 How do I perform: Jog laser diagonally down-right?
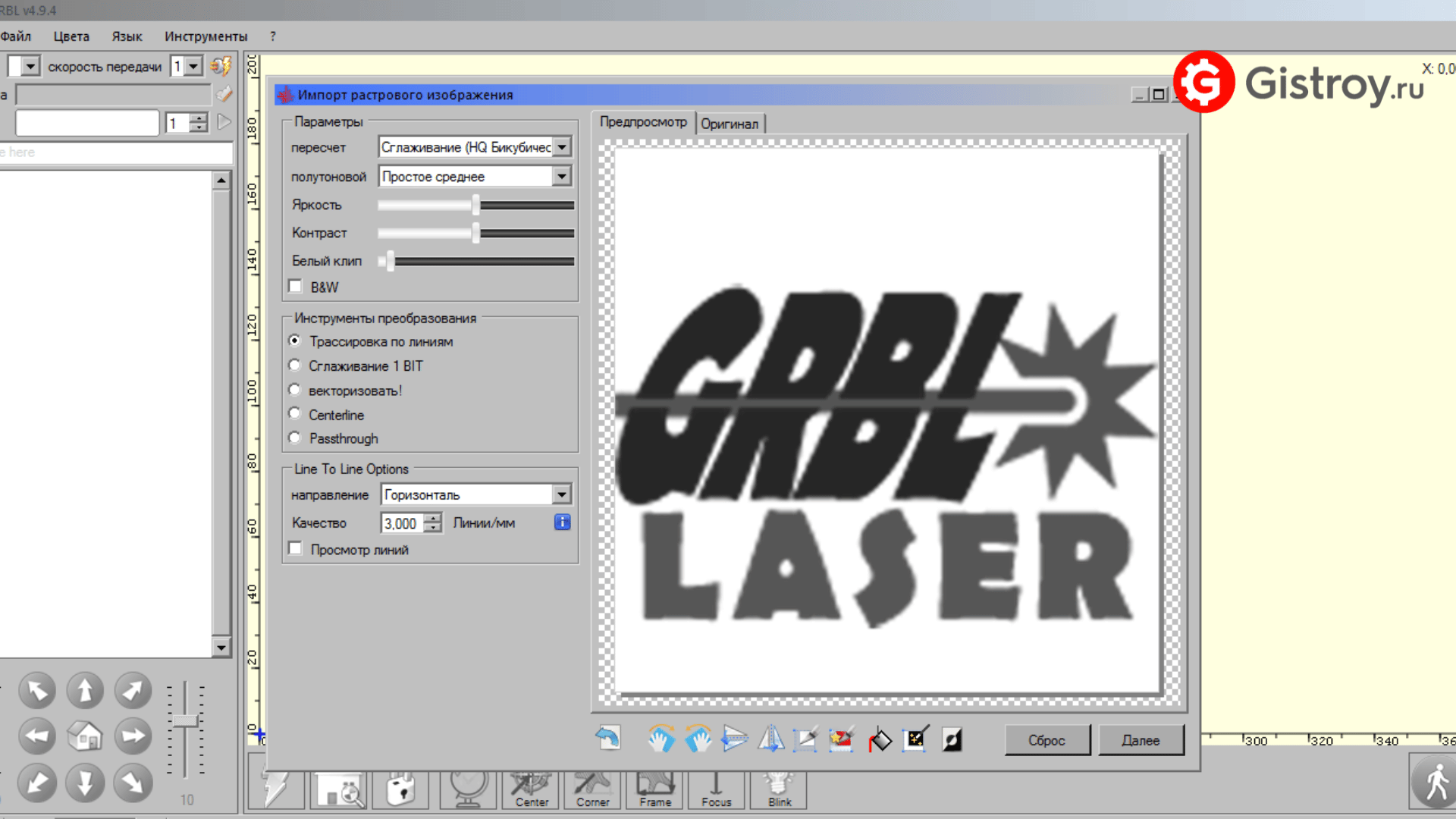[133, 783]
